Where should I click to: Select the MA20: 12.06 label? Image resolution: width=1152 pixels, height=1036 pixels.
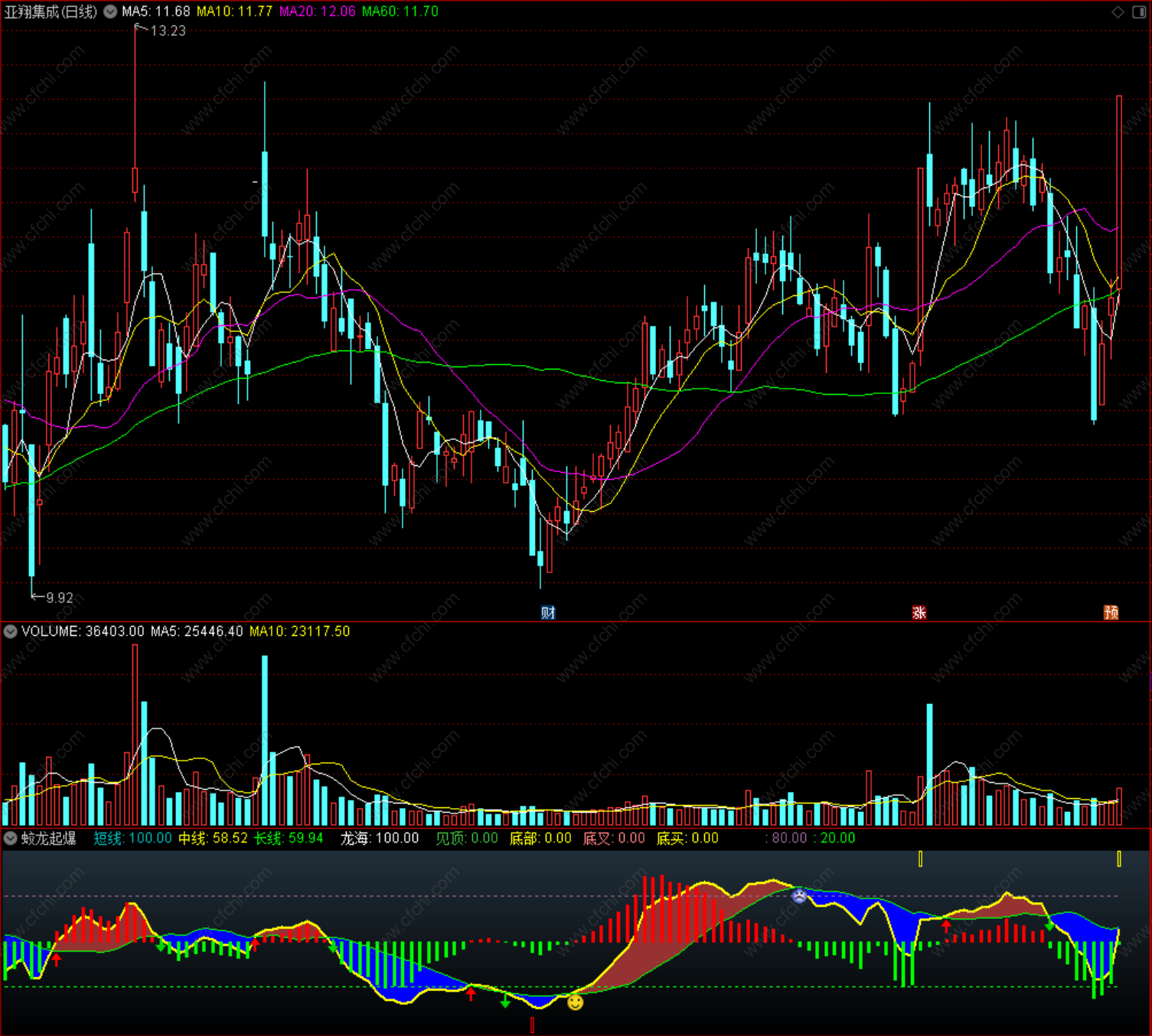pyautogui.click(x=317, y=11)
